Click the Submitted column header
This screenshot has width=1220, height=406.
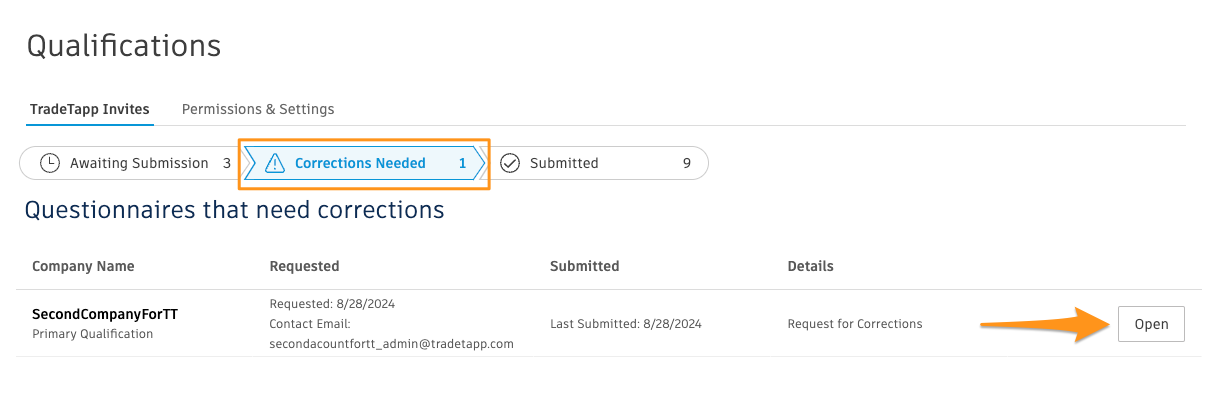pos(584,266)
